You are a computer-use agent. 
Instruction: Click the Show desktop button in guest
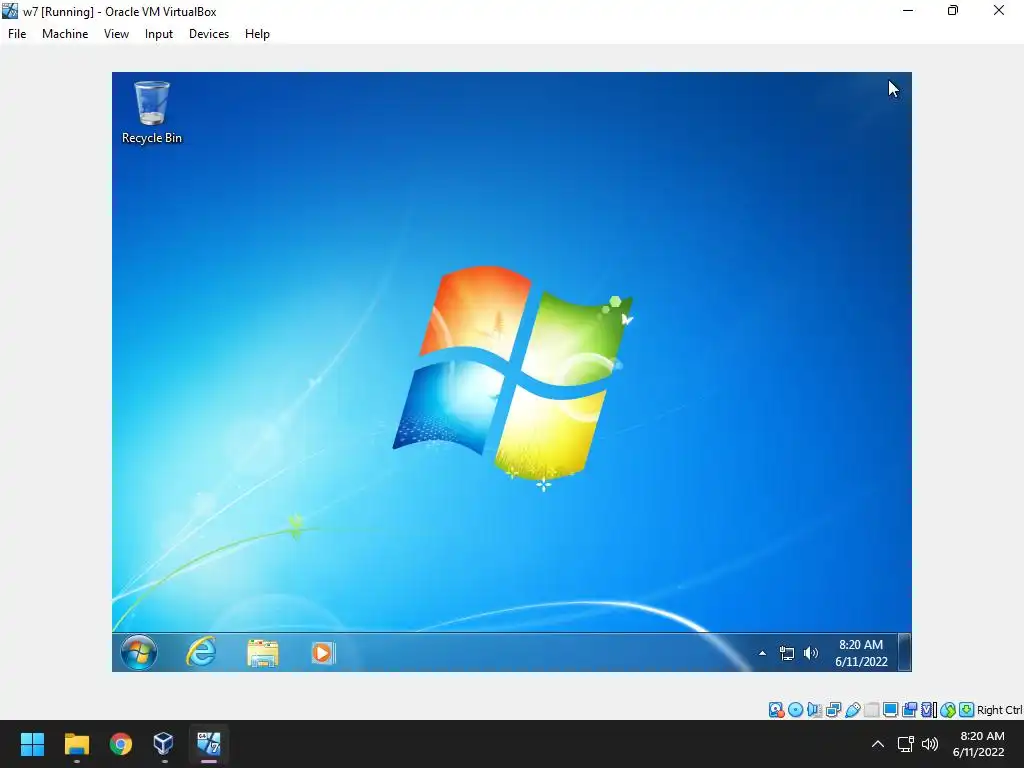904,652
